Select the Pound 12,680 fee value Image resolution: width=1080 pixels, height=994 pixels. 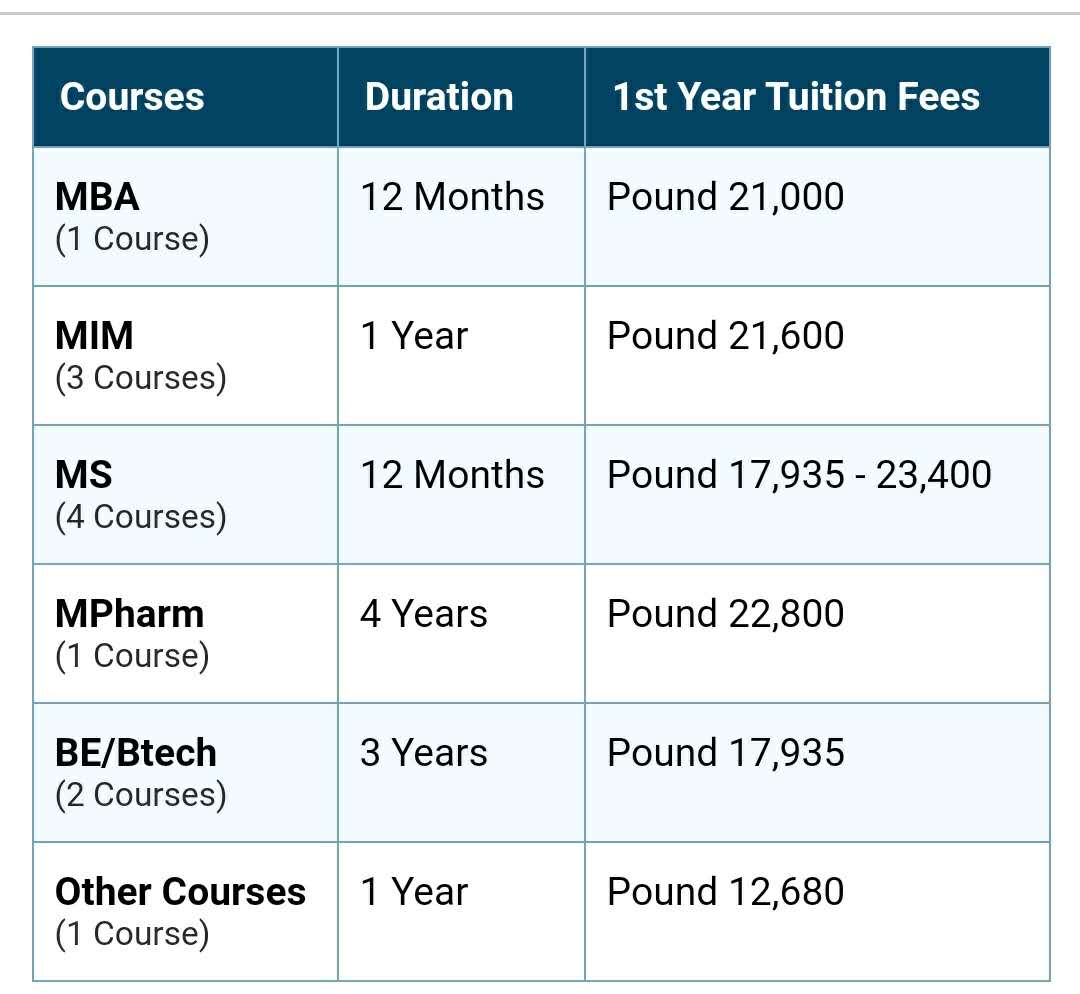[725, 892]
